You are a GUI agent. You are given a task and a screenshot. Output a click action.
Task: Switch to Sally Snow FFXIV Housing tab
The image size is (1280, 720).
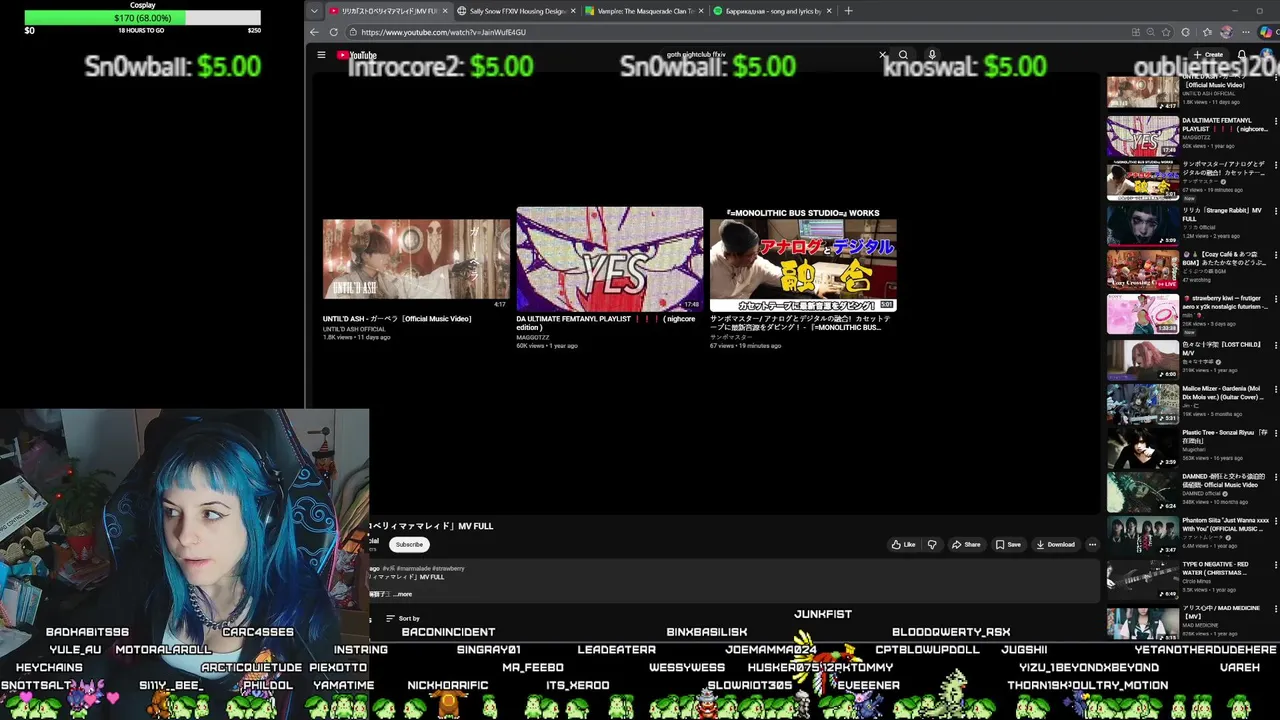[x=517, y=11]
